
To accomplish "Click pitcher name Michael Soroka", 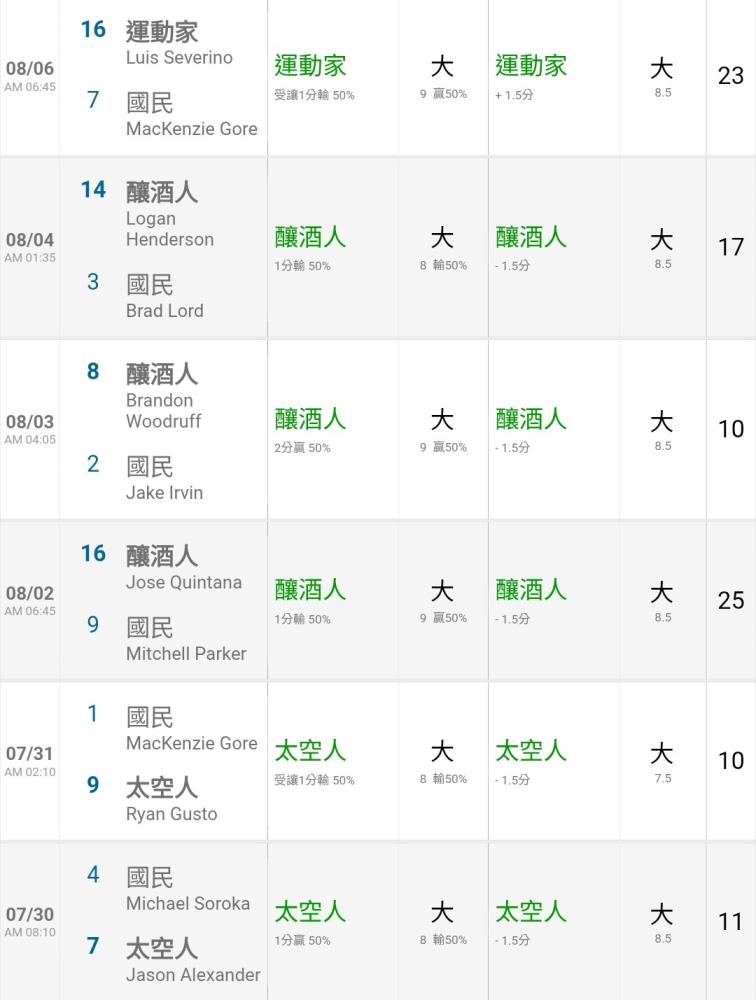I will 188,904.
